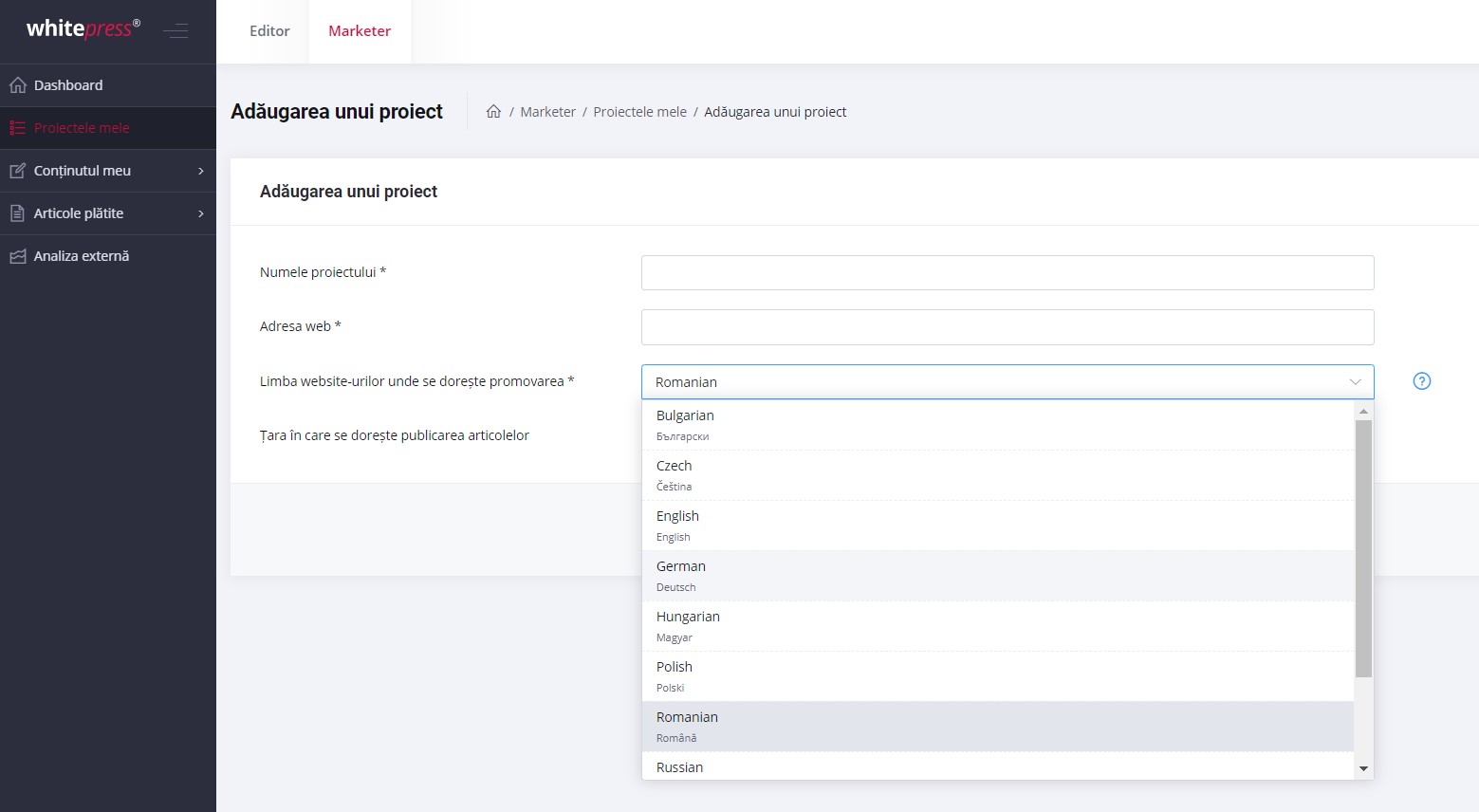Expand Conținutul meu submenu chevron

(x=200, y=171)
